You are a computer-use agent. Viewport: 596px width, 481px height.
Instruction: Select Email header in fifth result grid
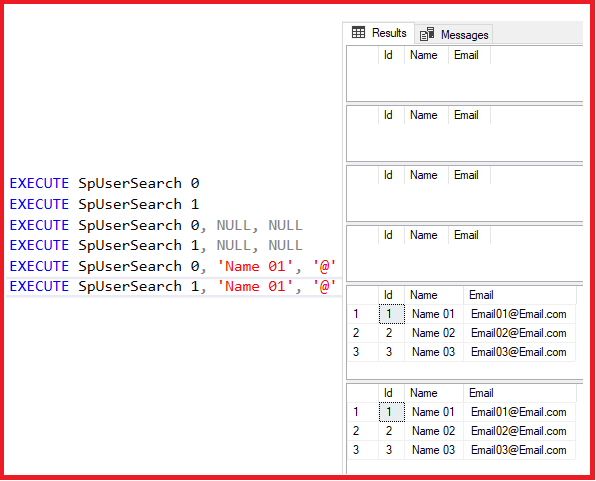tap(520, 295)
